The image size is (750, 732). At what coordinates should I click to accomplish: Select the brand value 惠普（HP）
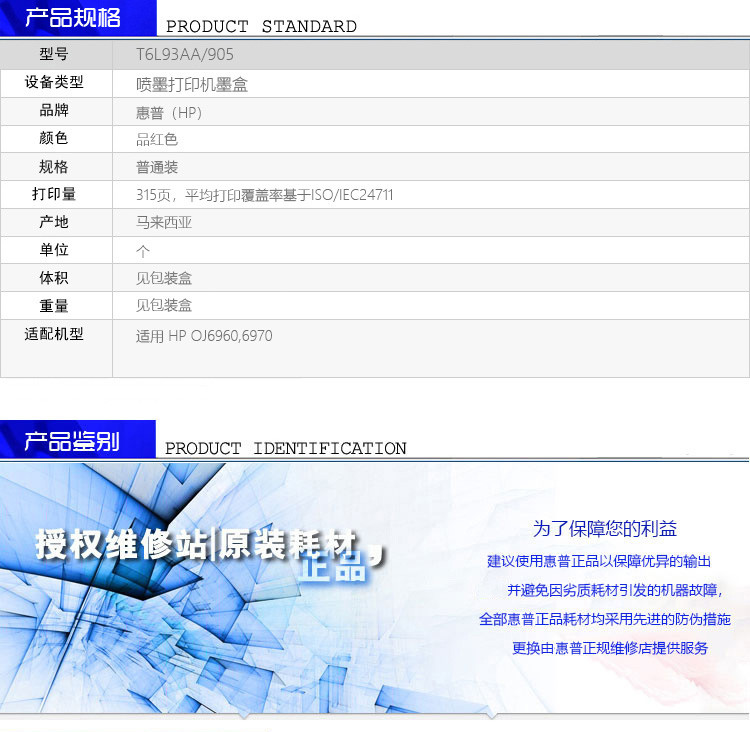coord(169,113)
